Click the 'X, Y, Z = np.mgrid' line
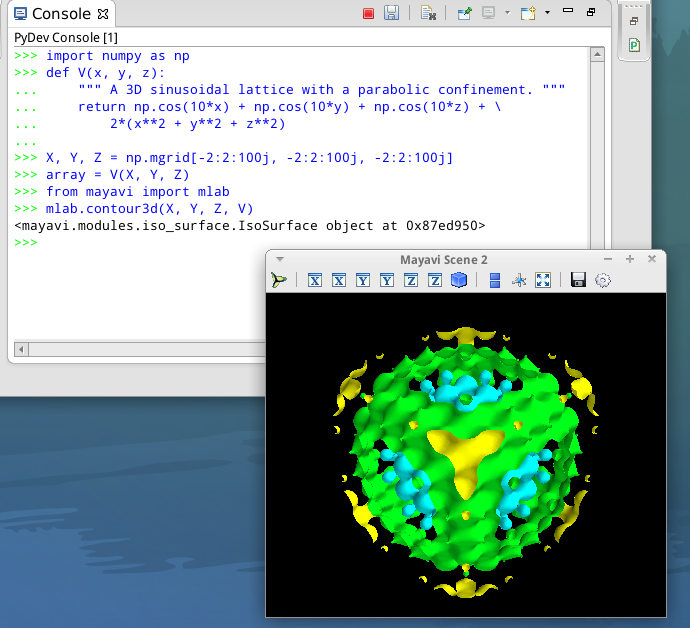 coord(250,158)
